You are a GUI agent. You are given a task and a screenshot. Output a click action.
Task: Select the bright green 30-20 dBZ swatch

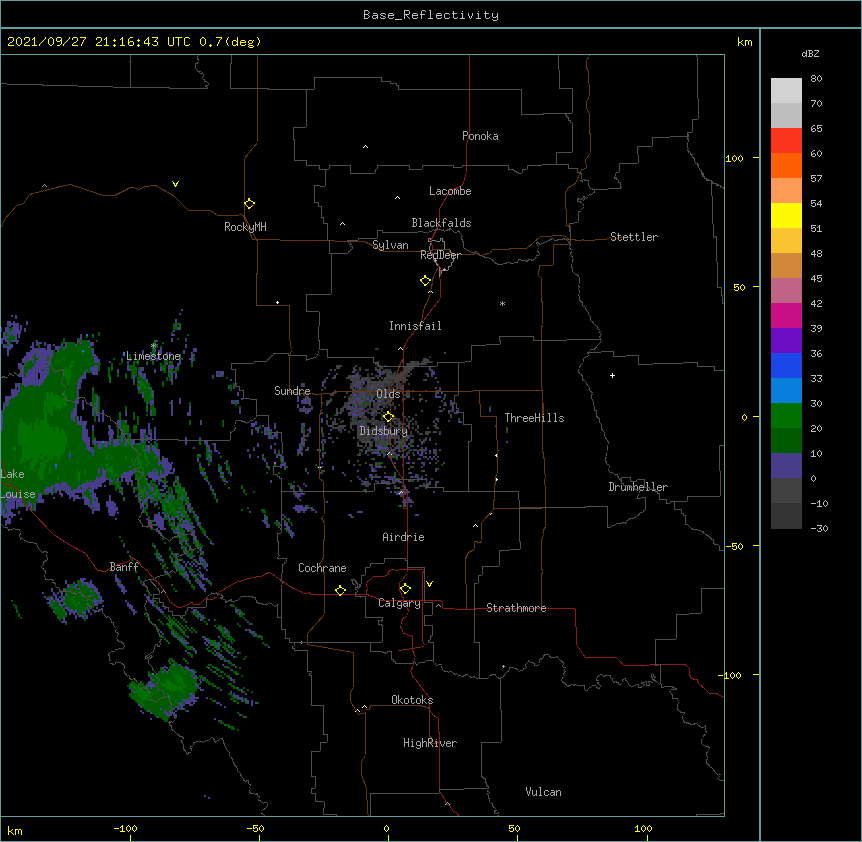[786, 416]
